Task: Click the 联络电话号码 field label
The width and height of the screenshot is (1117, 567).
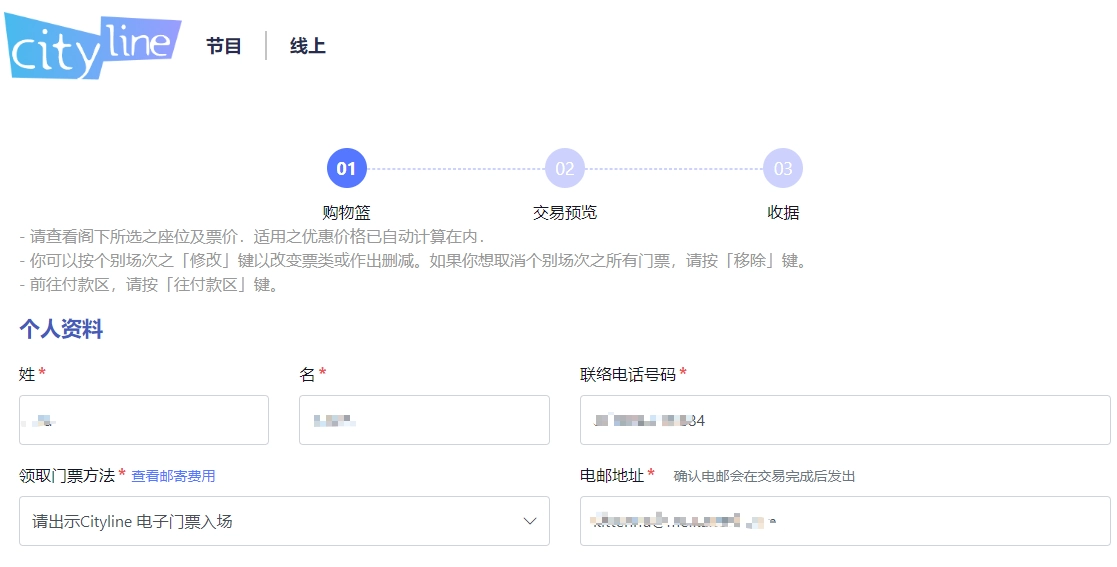Action: click(627, 374)
